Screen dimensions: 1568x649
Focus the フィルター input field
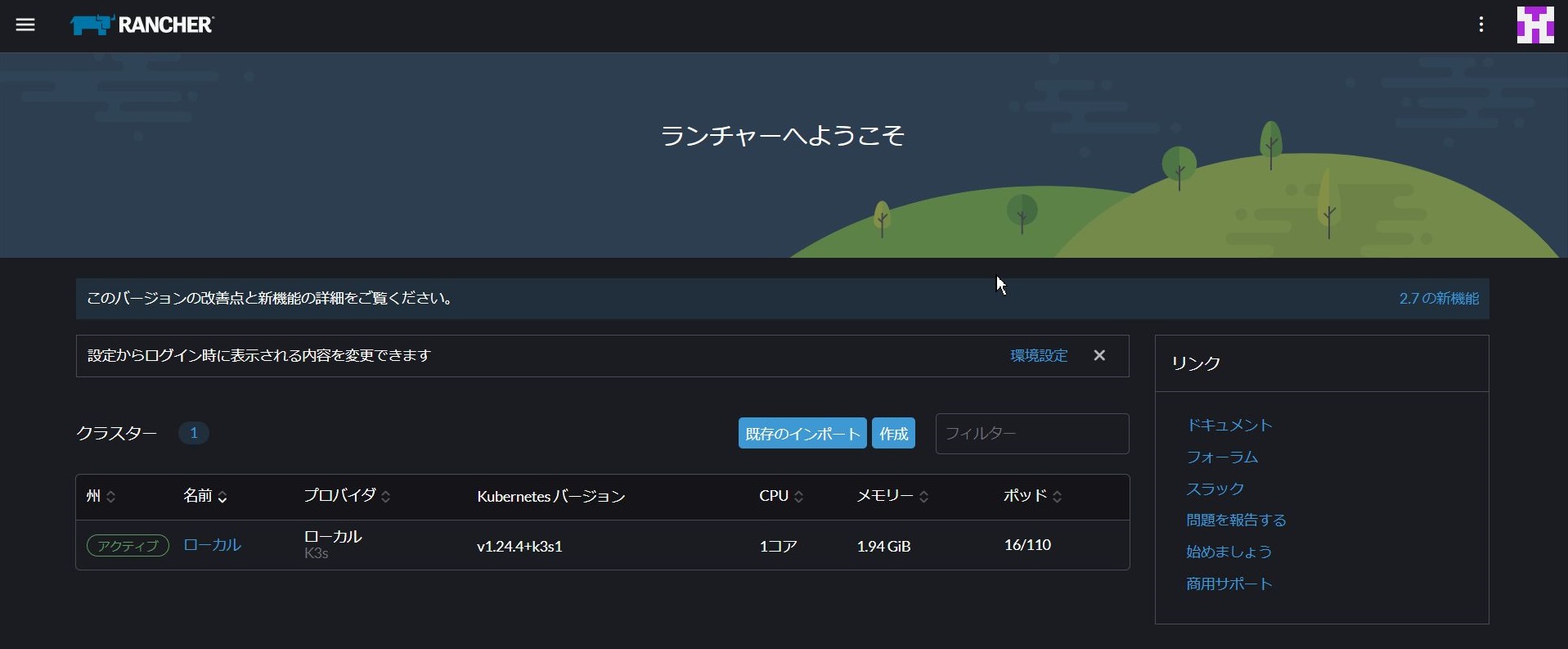(x=1031, y=433)
